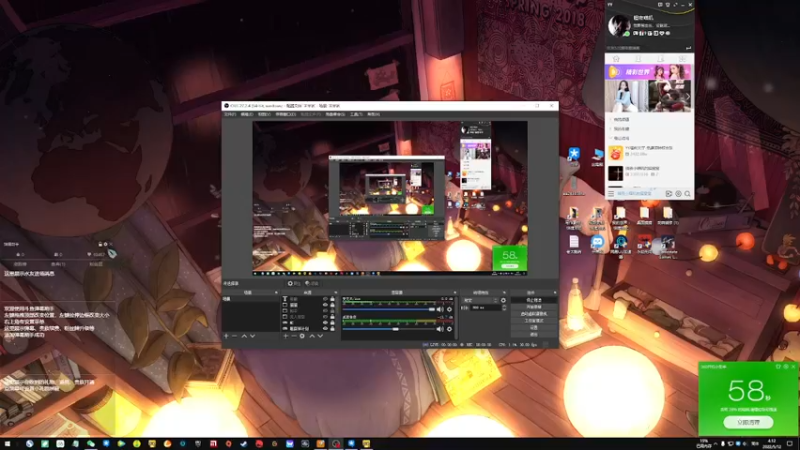Open the Docks menu in OBS
Viewport: 800px width, 450px height.
point(286,114)
